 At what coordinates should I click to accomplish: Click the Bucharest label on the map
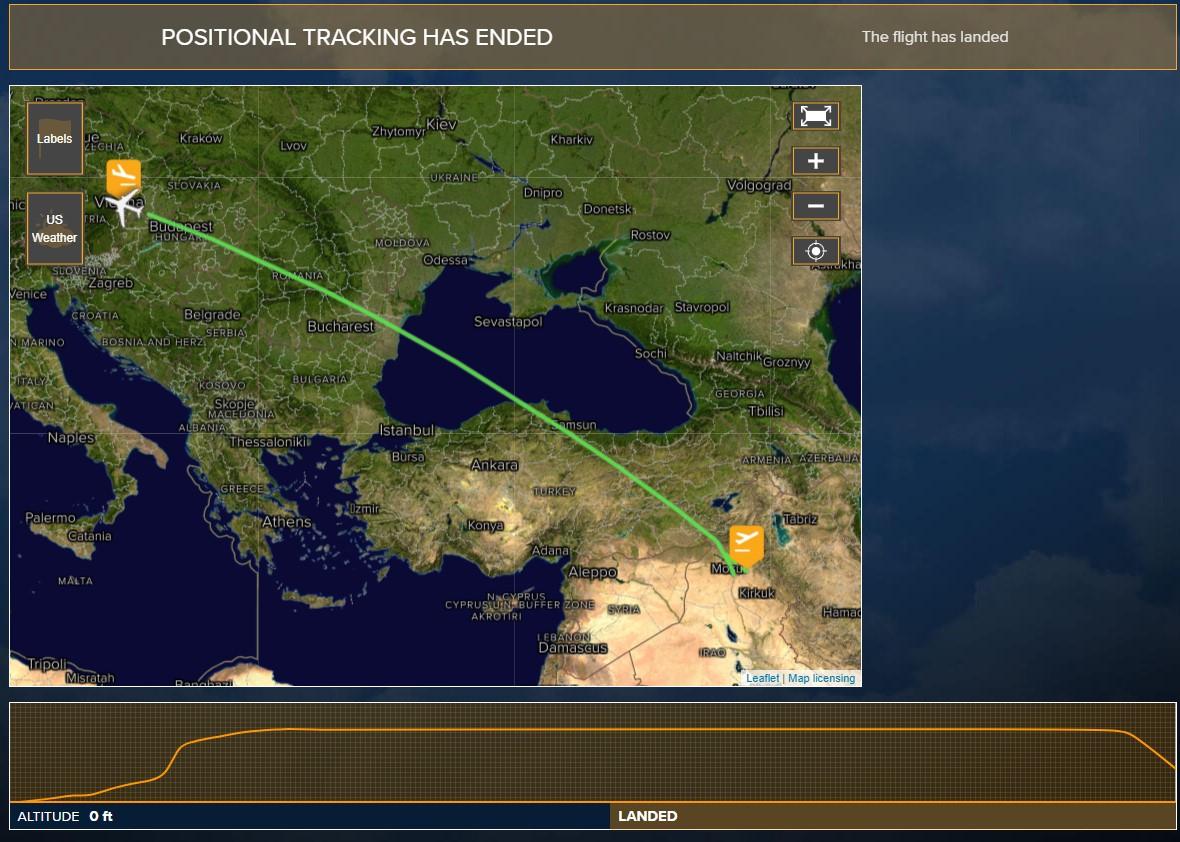point(340,326)
